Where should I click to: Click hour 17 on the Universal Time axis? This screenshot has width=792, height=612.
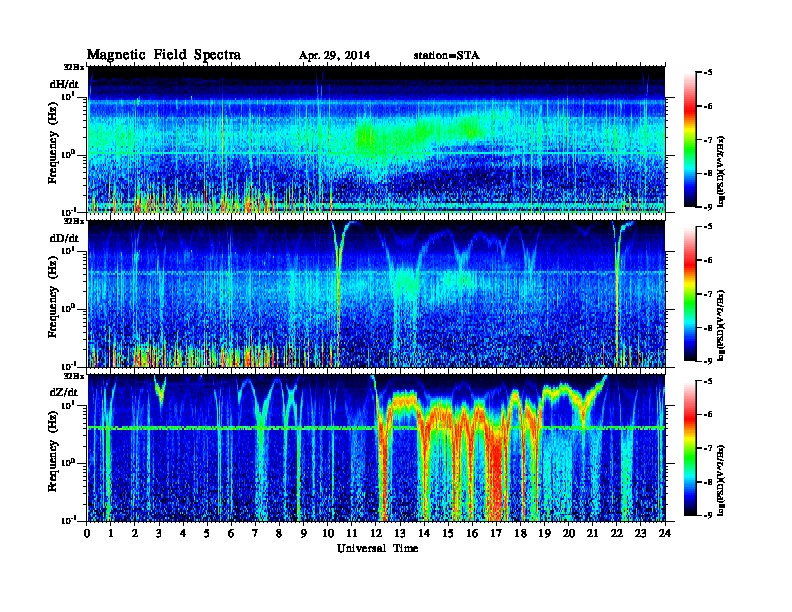[x=496, y=533]
